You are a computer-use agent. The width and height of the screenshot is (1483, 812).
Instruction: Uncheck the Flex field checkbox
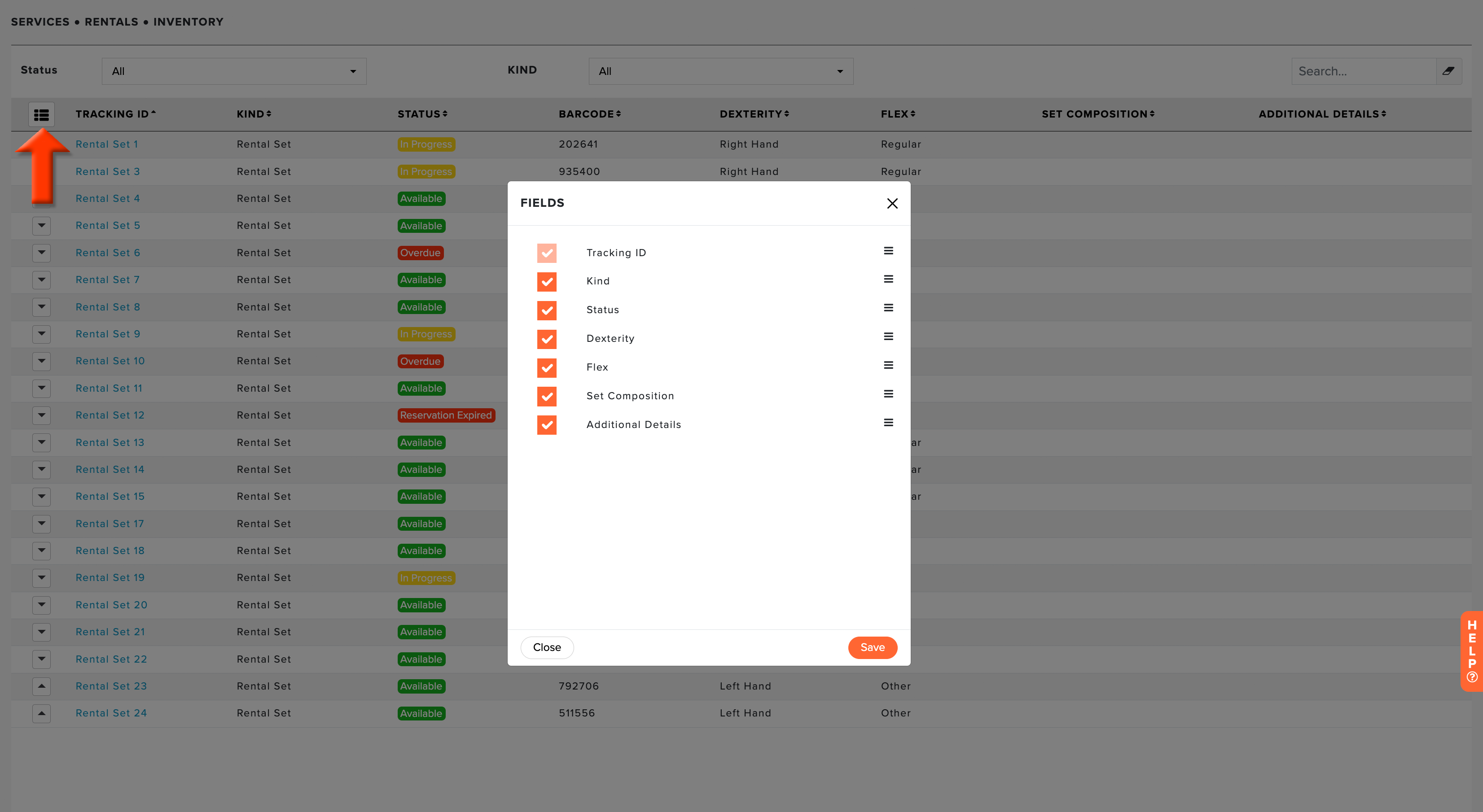(547, 368)
